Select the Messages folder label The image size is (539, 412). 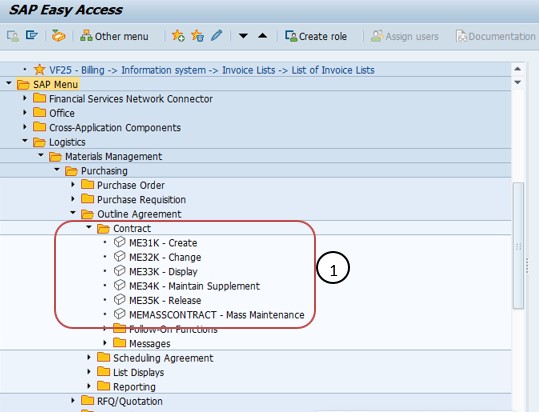click(x=150, y=344)
